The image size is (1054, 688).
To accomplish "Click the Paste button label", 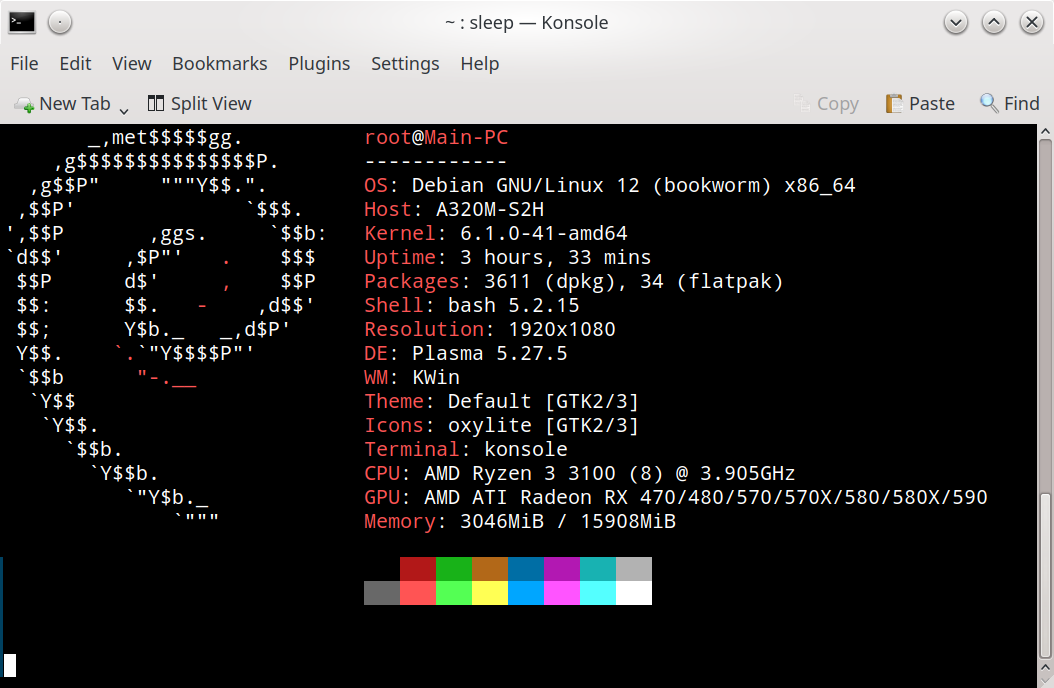I will tap(932, 103).
